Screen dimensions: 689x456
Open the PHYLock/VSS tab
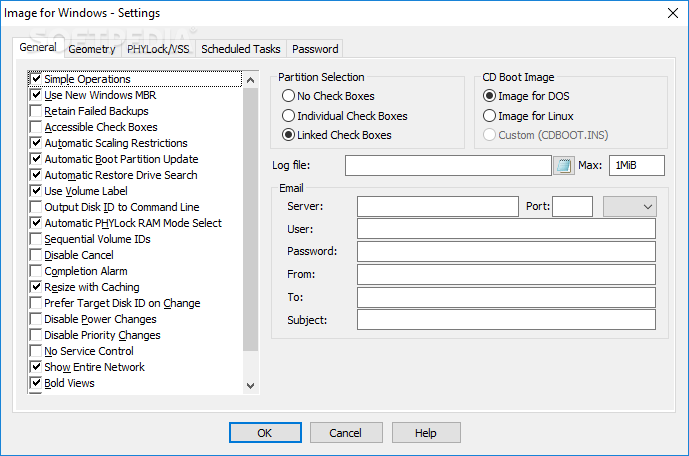[158, 49]
